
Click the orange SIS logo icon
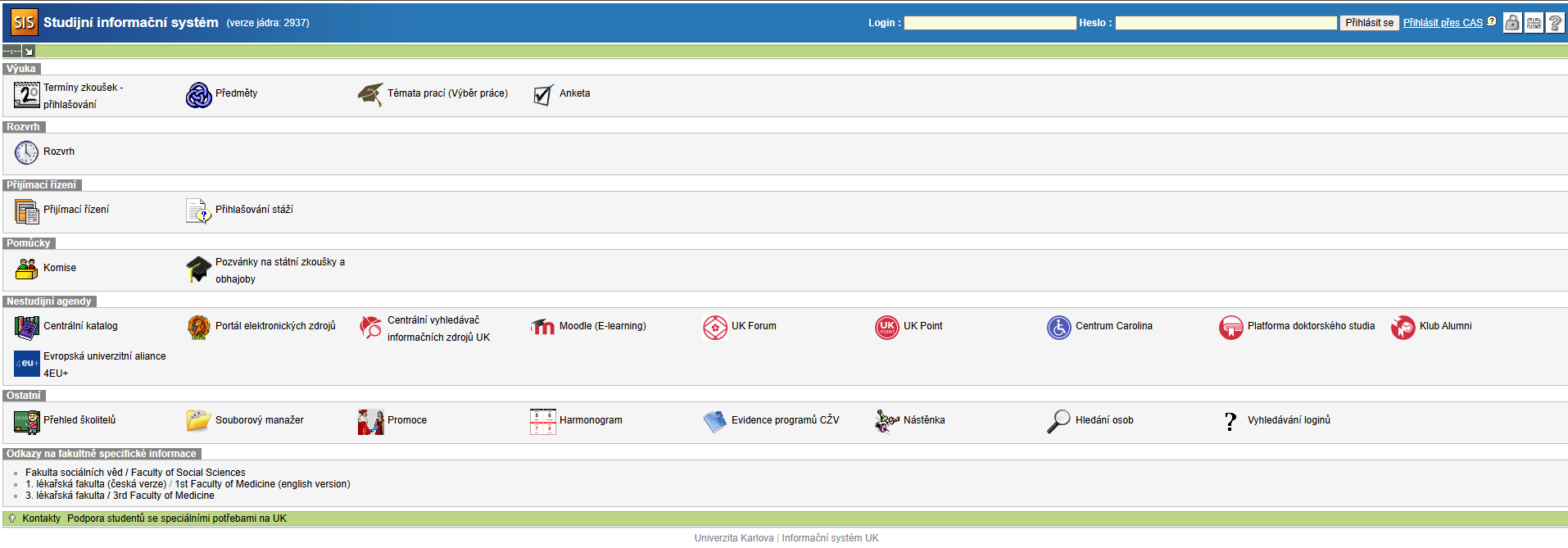[24, 22]
